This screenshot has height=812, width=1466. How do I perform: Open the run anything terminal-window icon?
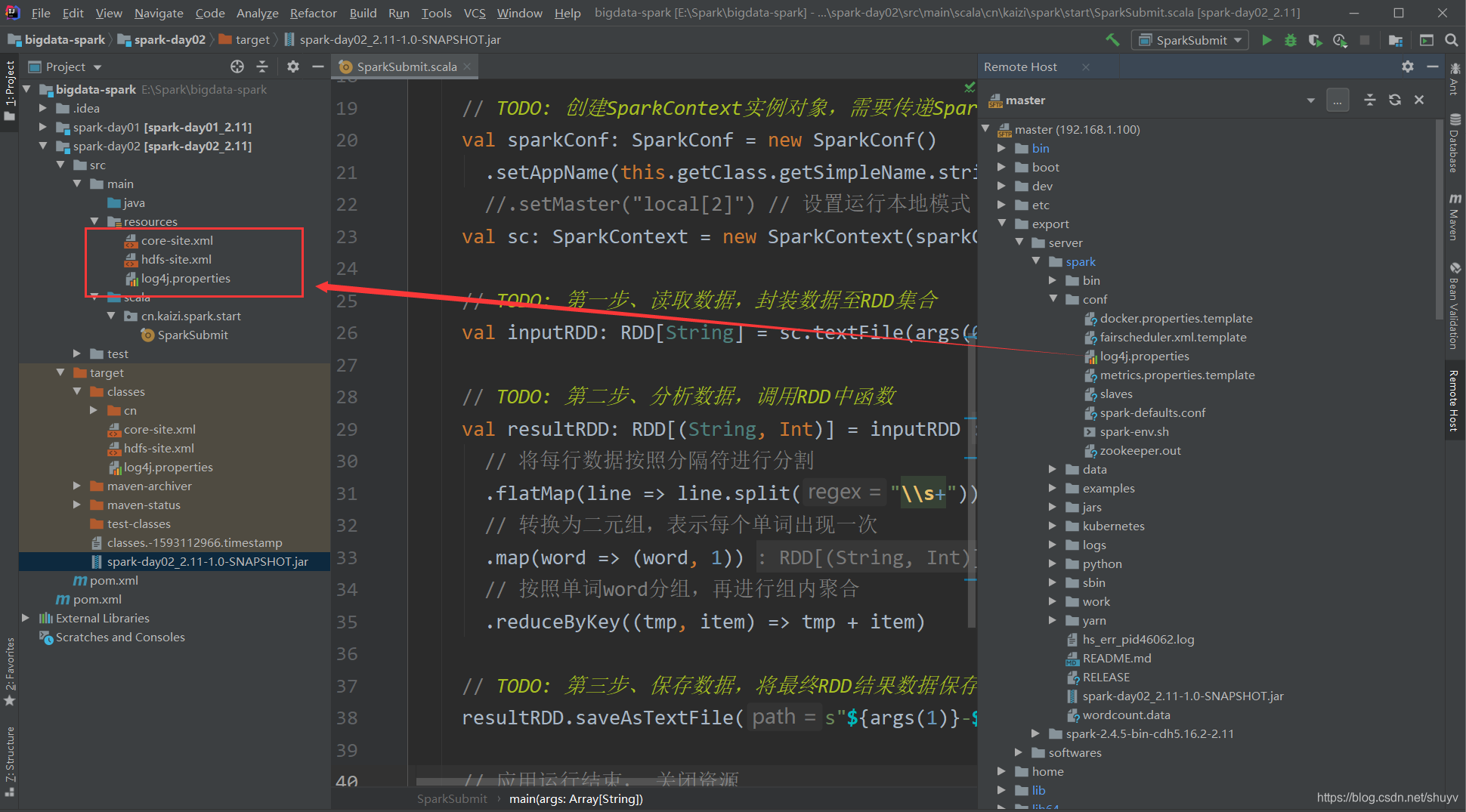pyautogui.click(x=1427, y=40)
